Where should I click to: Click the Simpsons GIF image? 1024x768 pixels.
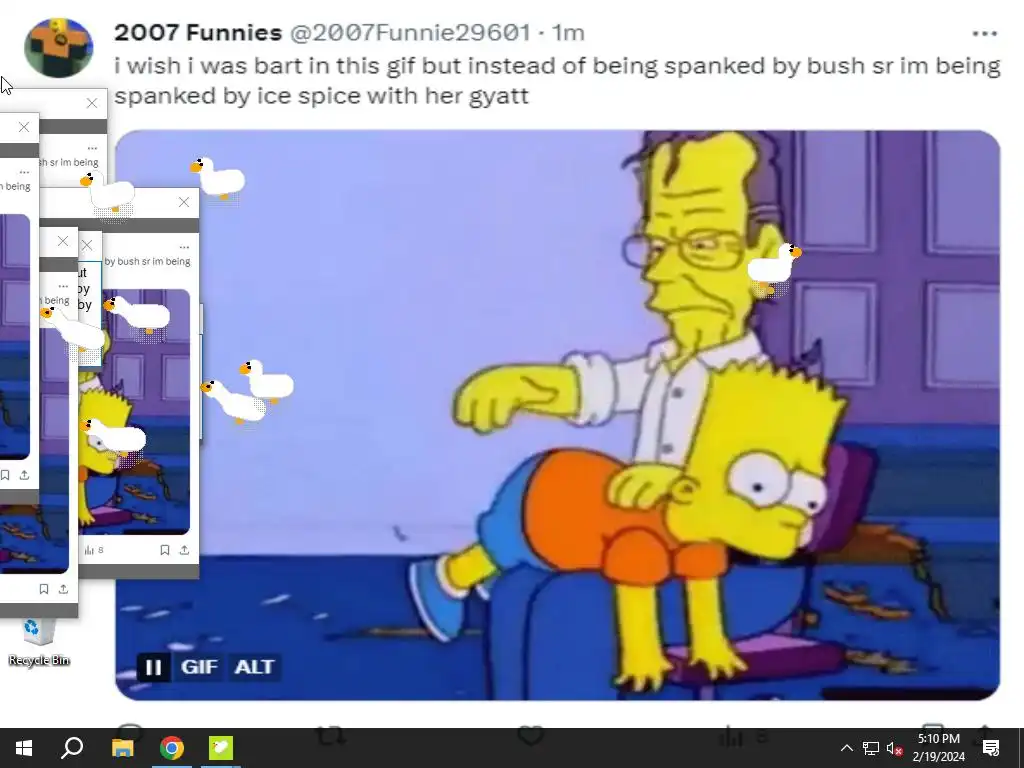(x=557, y=415)
